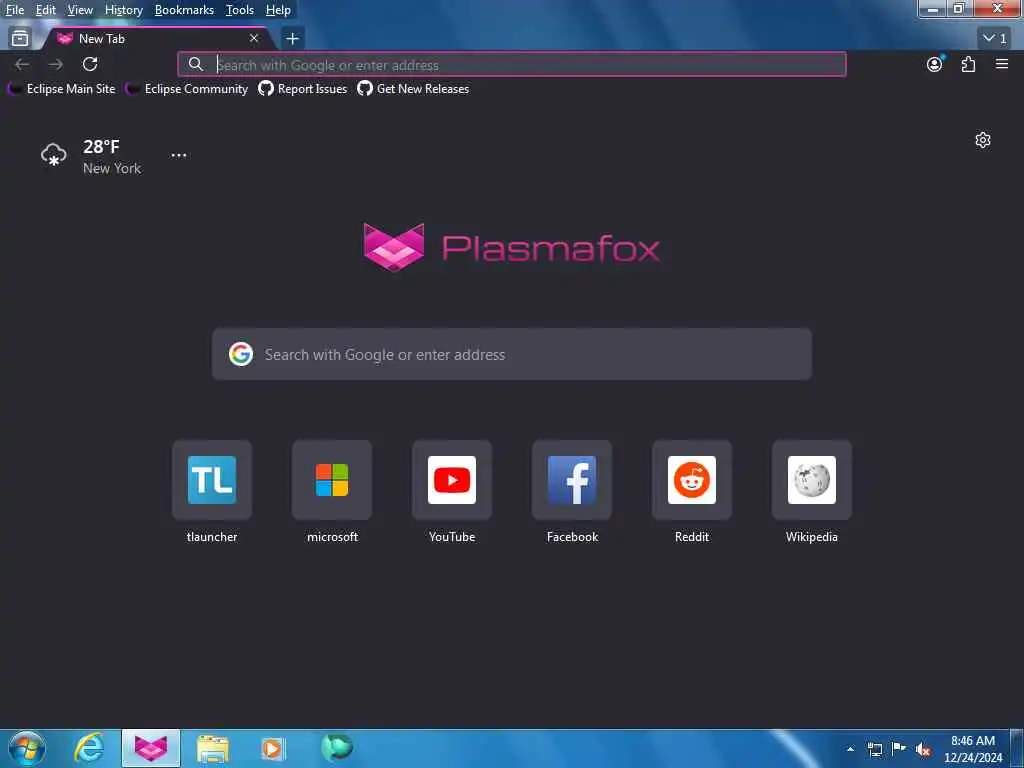Open the account profile icon
This screenshot has height=768, width=1024.
(935, 64)
